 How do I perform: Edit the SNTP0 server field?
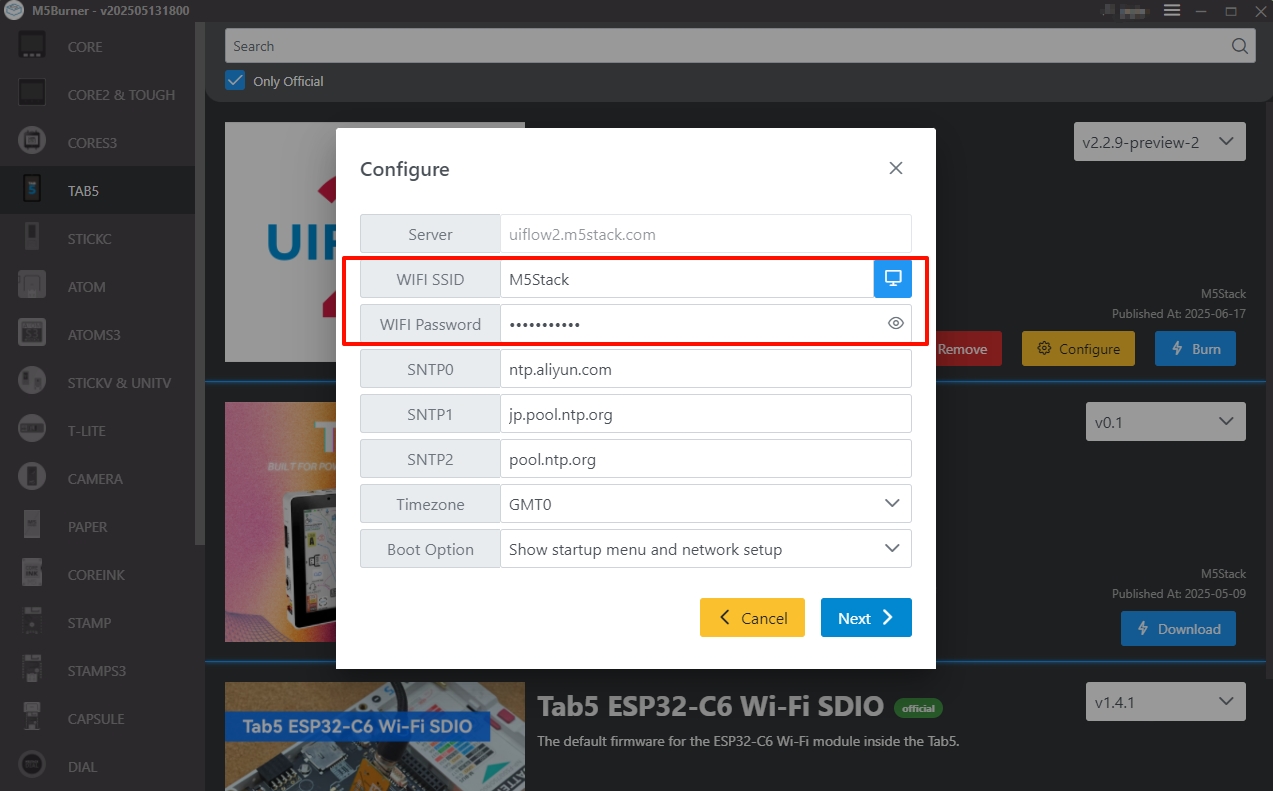[705, 369]
